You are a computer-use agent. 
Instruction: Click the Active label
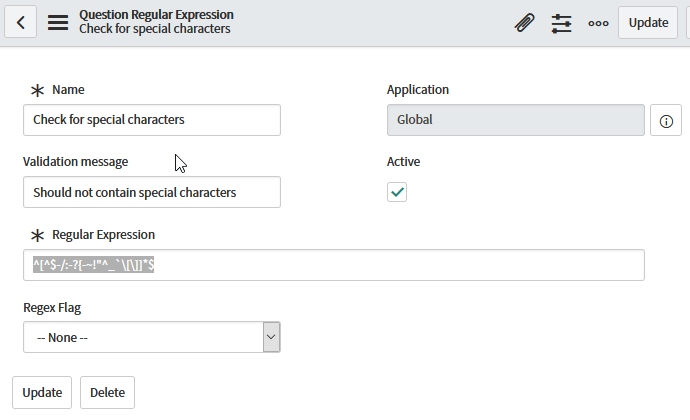tap(403, 162)
